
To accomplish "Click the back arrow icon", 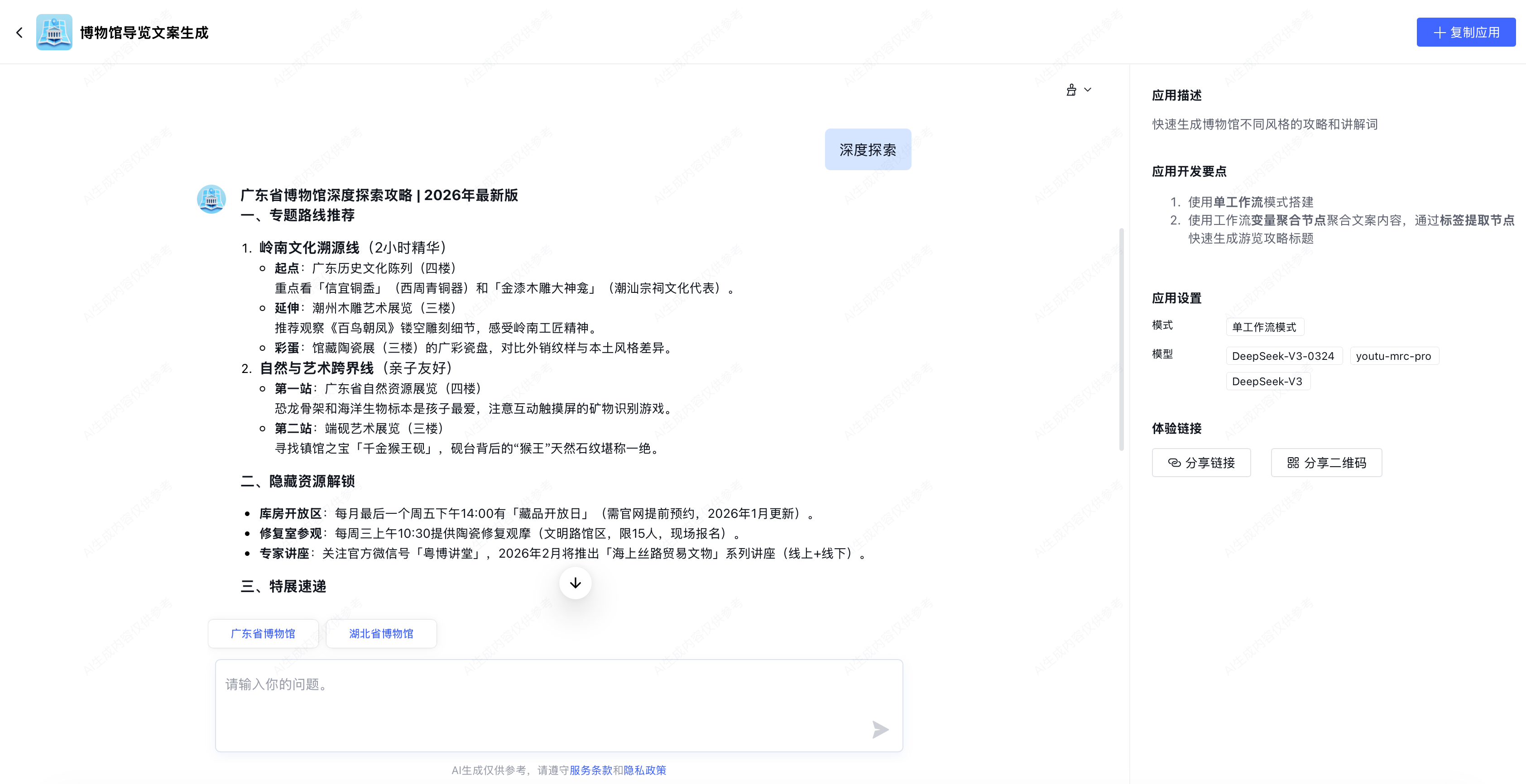I will pos(19,33).
